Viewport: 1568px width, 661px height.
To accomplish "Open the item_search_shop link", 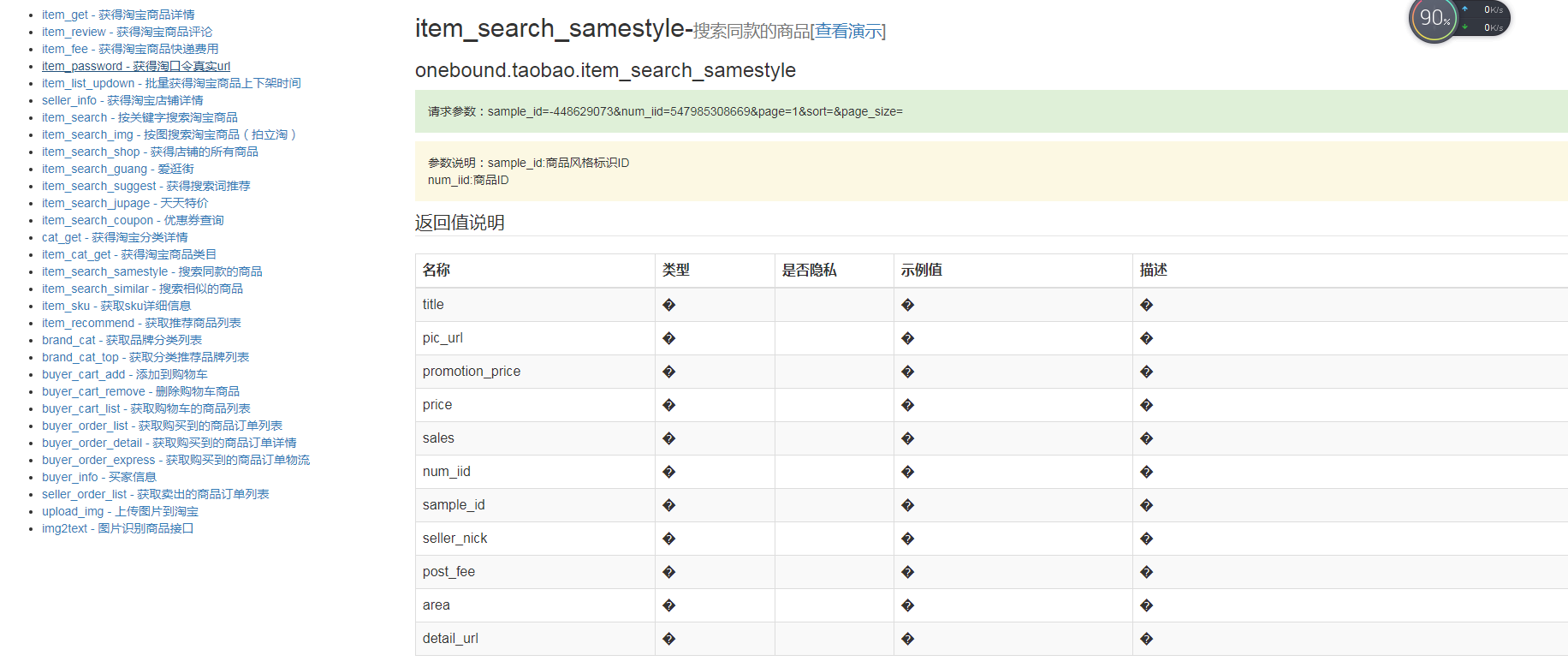I will (150, 152).
